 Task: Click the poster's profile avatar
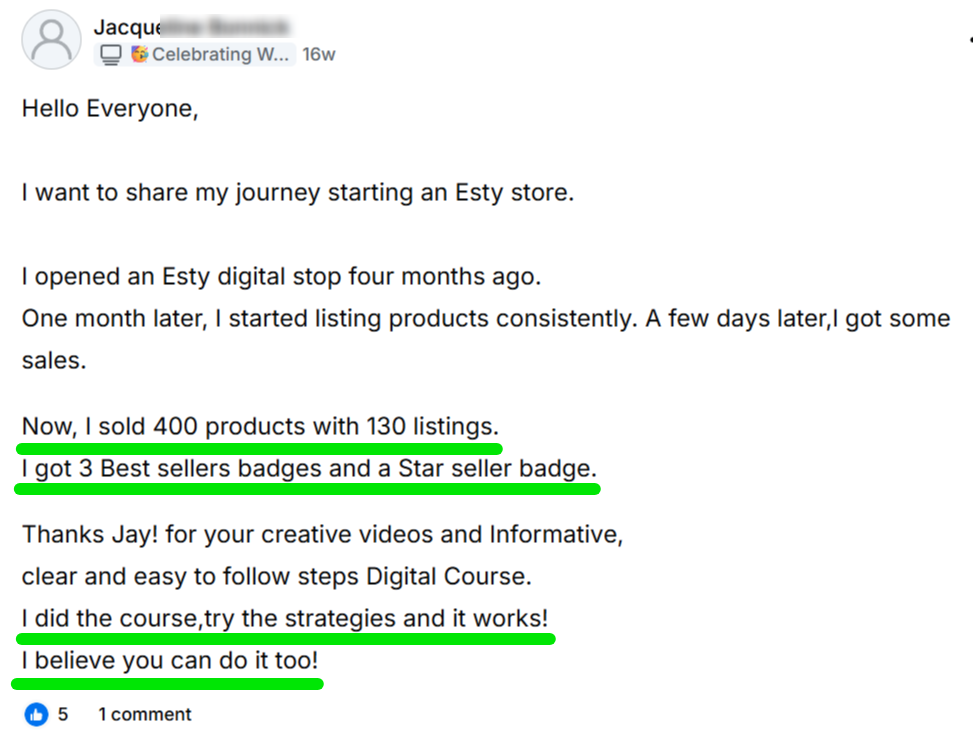(51, 40)
